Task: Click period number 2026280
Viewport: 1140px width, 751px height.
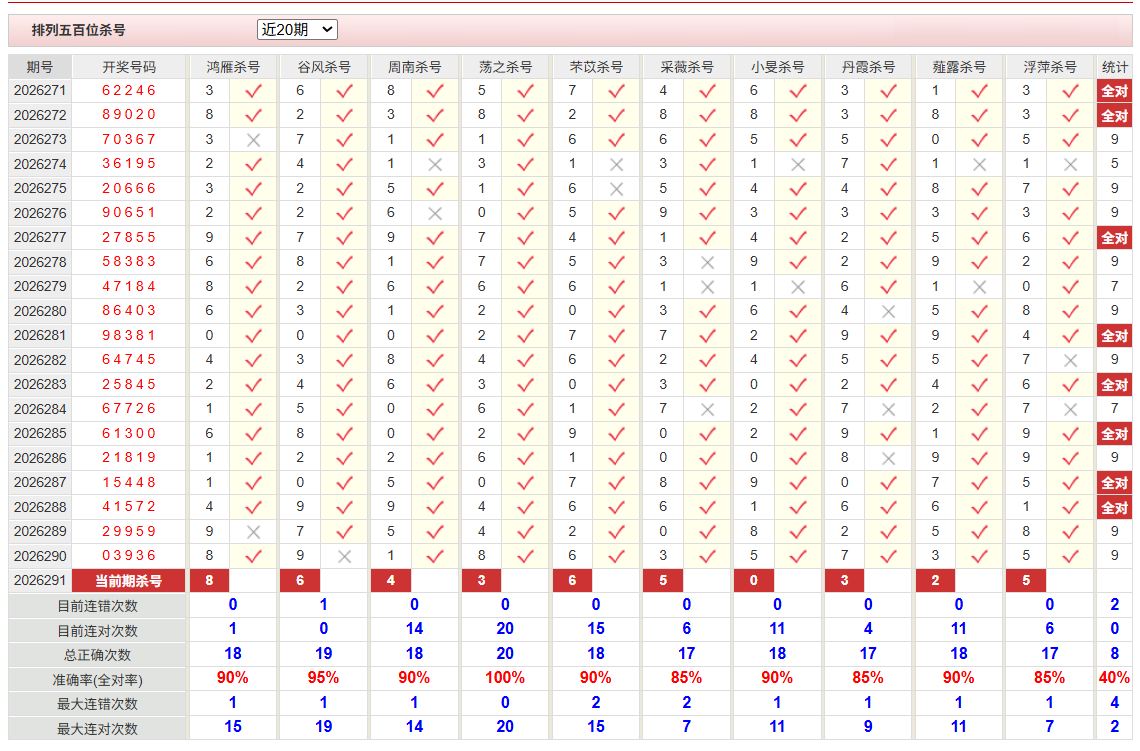Action: pyautogui.click(x=40, y=311)
